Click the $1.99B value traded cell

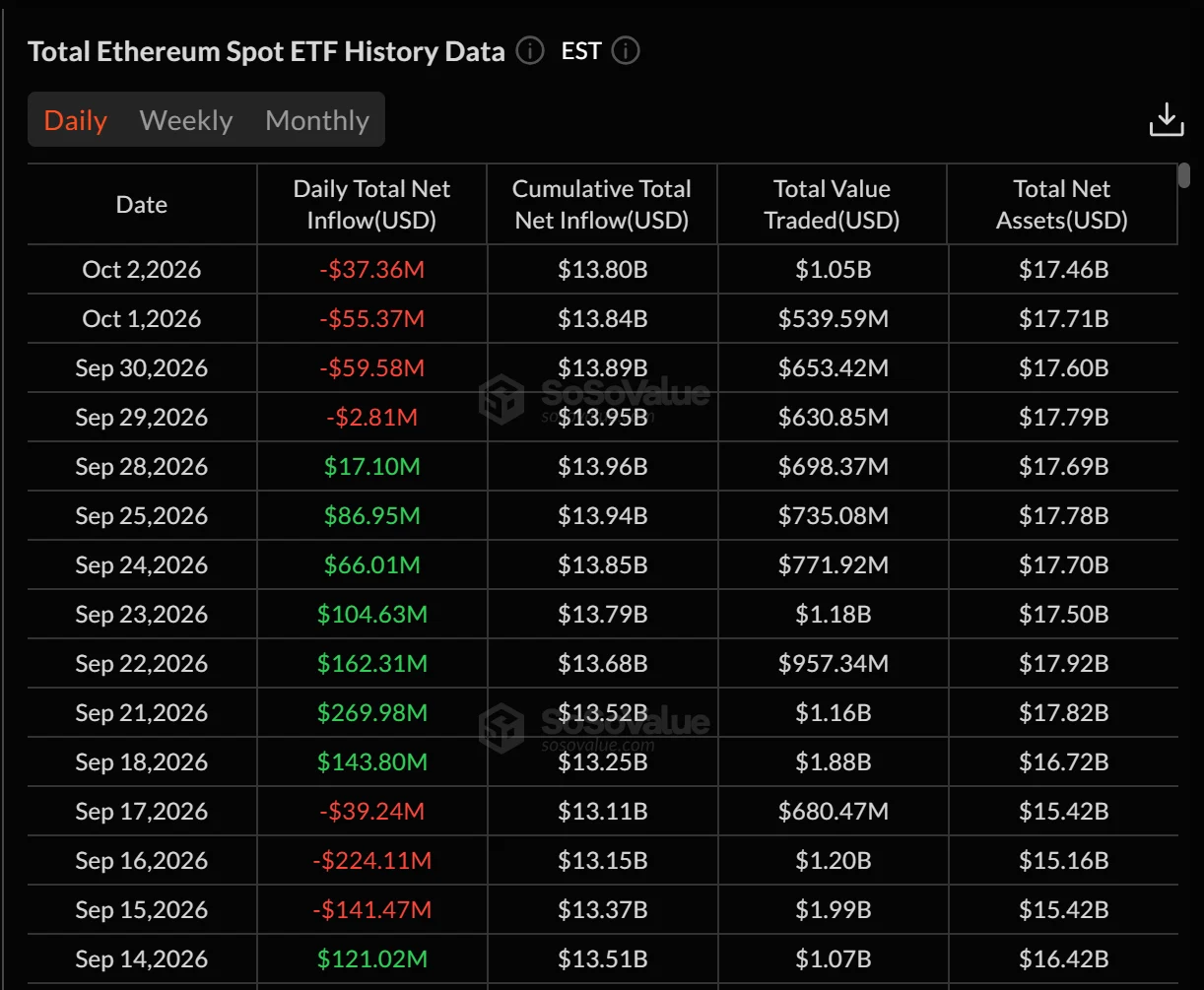(833, 909)
